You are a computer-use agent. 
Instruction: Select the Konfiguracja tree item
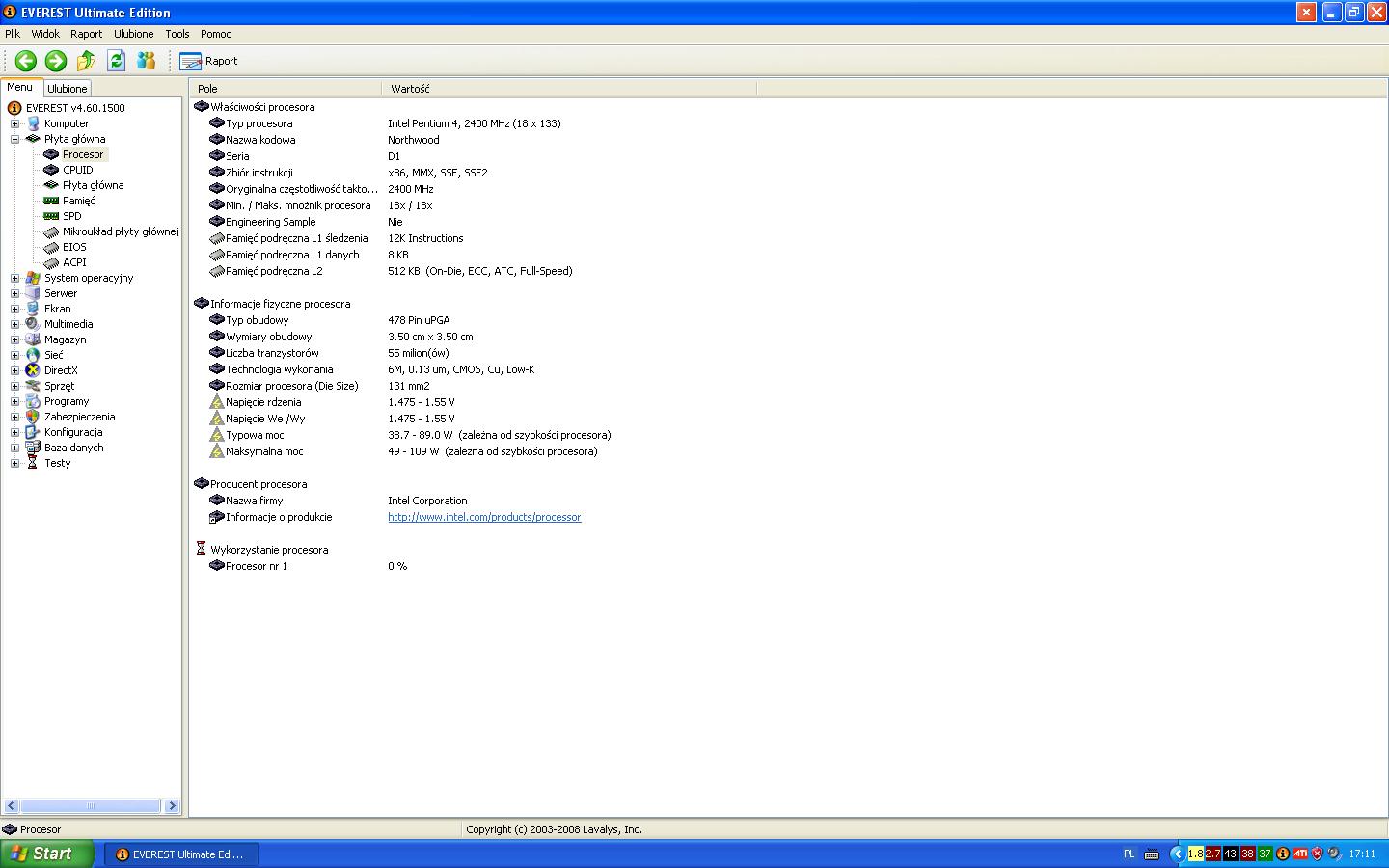(73, 432)
